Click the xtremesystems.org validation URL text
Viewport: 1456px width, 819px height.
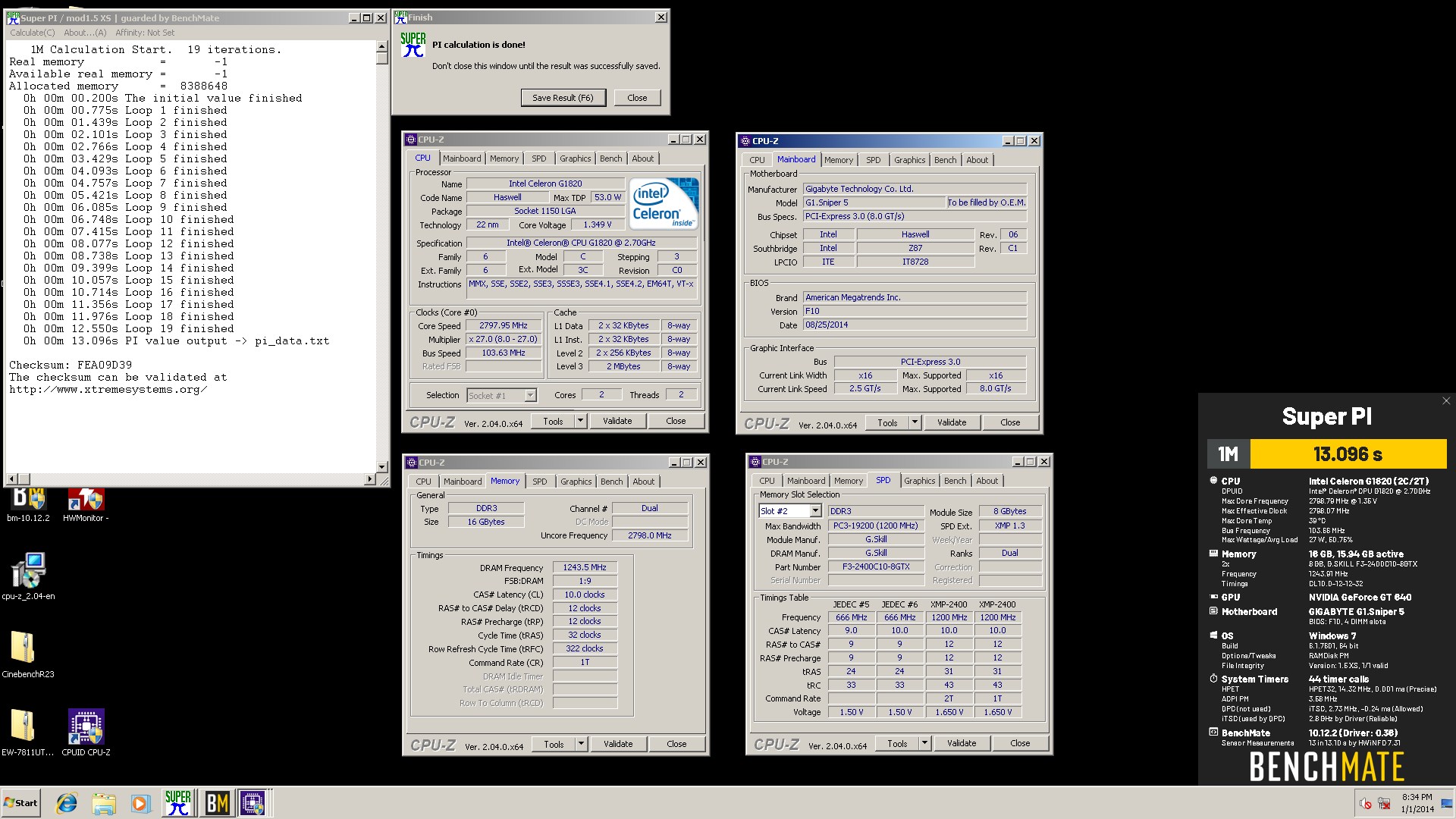(108, 389)
